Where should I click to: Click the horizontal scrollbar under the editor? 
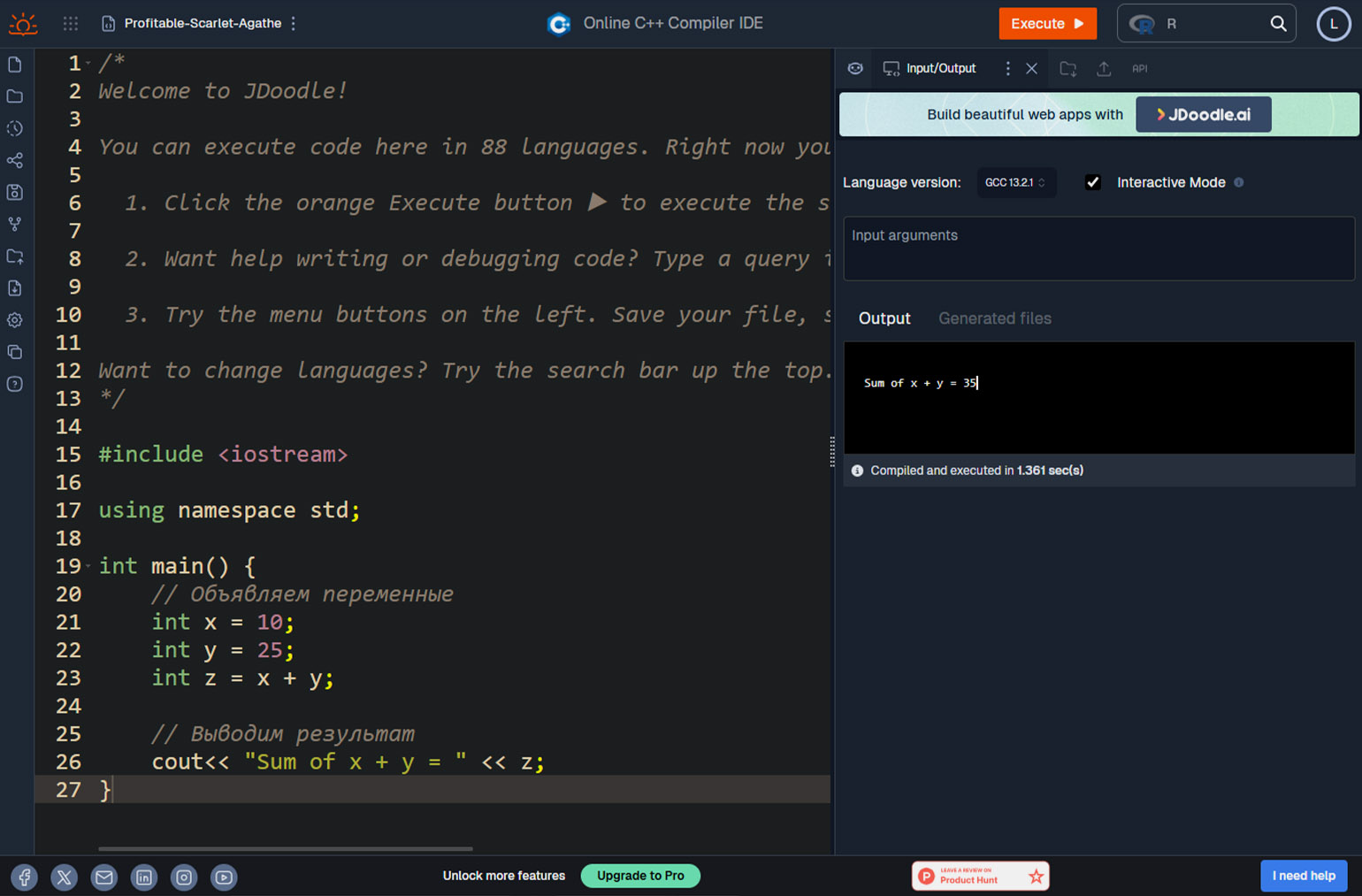(285, 848)
